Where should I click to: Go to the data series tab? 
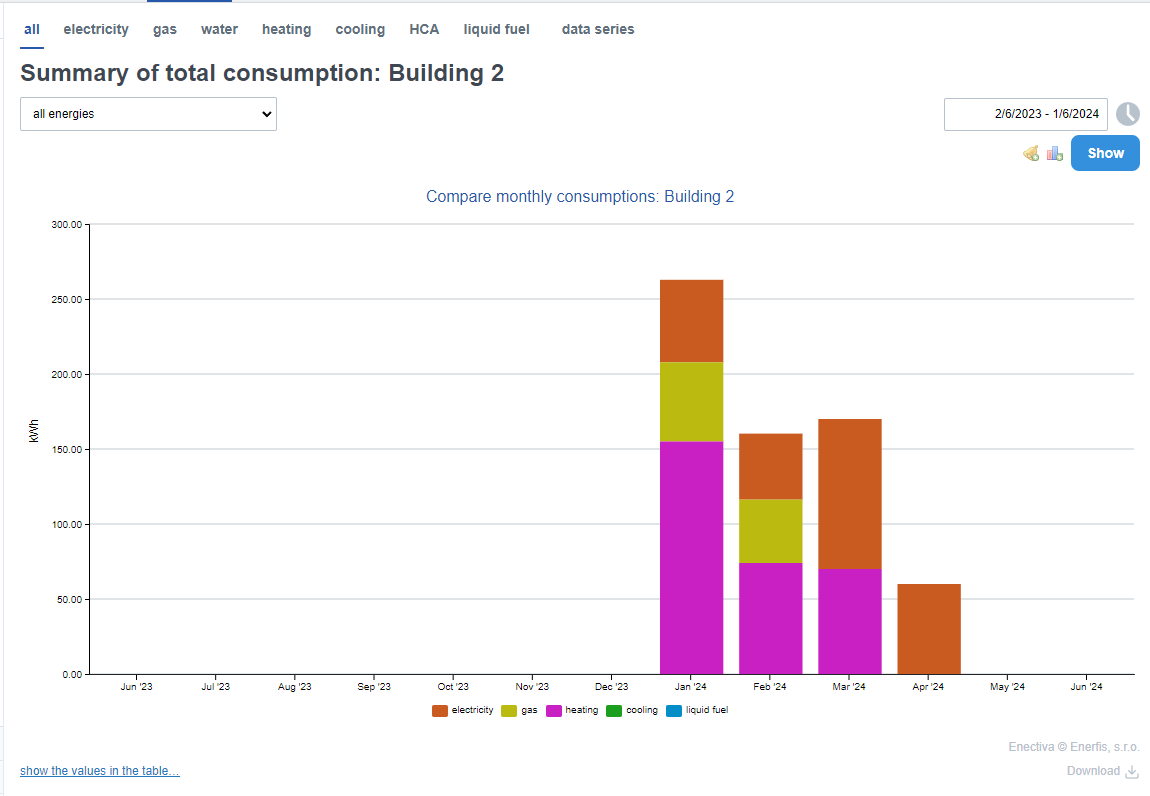coord(597,30)
